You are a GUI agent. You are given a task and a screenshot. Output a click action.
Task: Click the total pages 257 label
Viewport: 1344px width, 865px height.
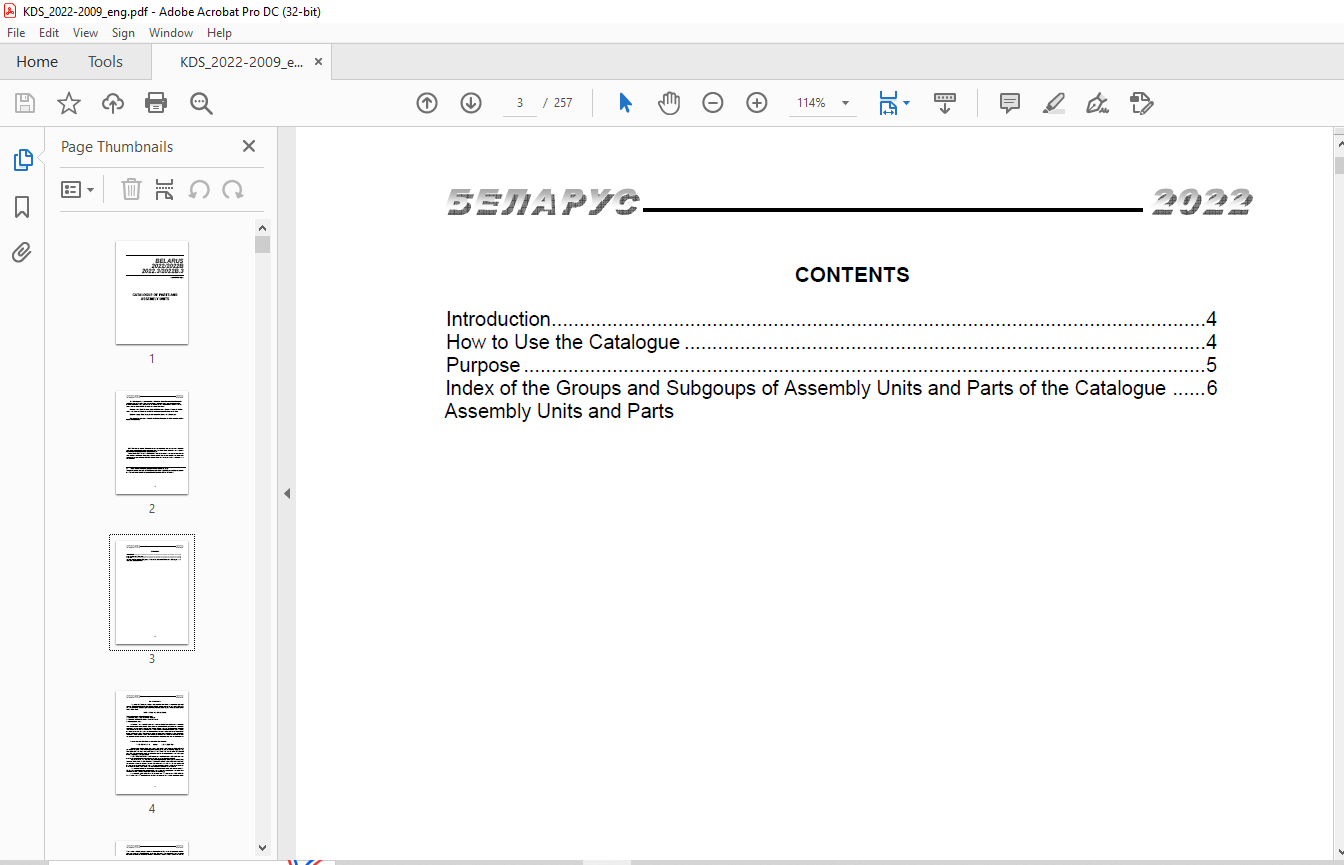click(563, 103)
